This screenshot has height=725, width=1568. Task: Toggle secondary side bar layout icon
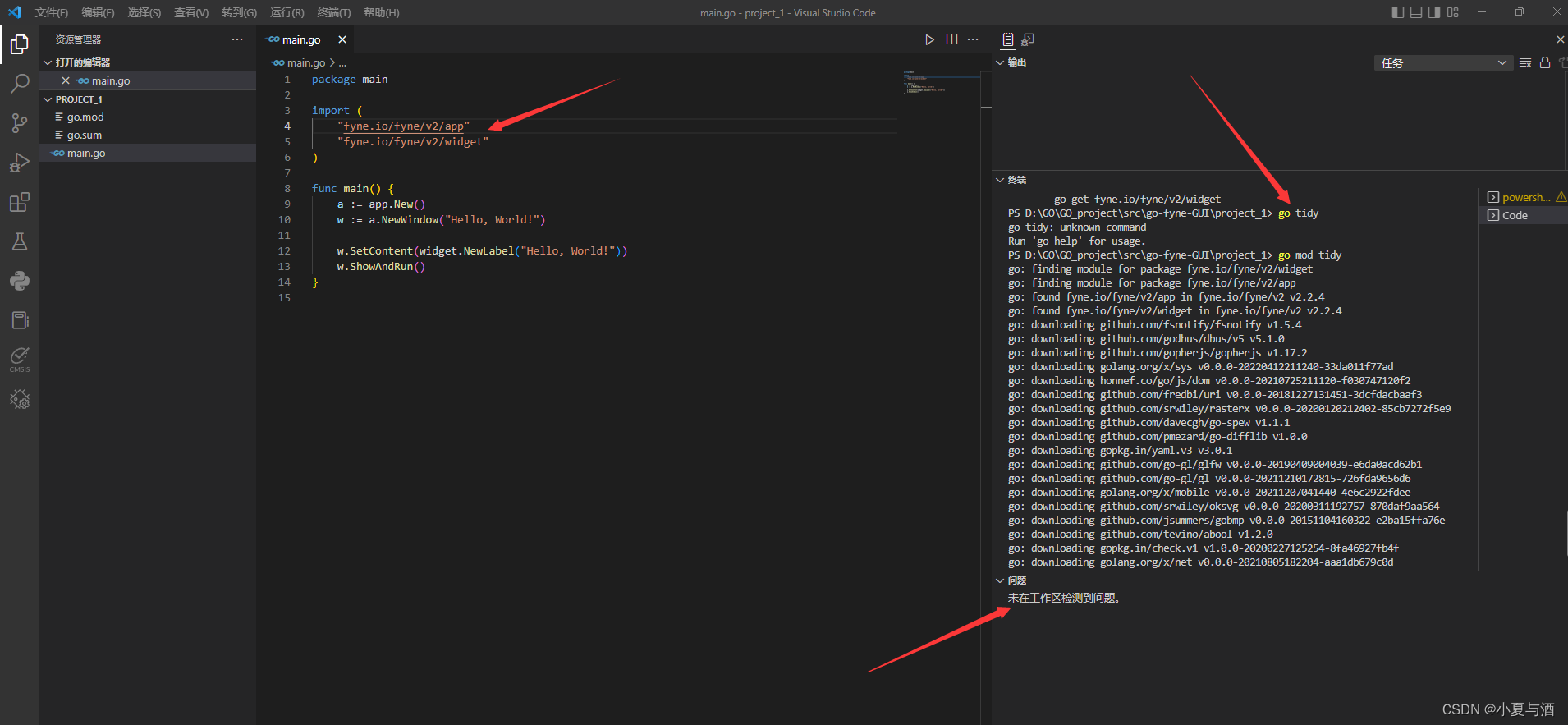[1434, 12]
